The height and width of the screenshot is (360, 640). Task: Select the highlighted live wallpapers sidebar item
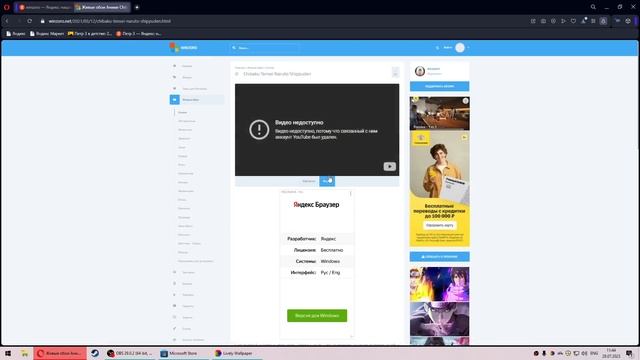[197, 100]
